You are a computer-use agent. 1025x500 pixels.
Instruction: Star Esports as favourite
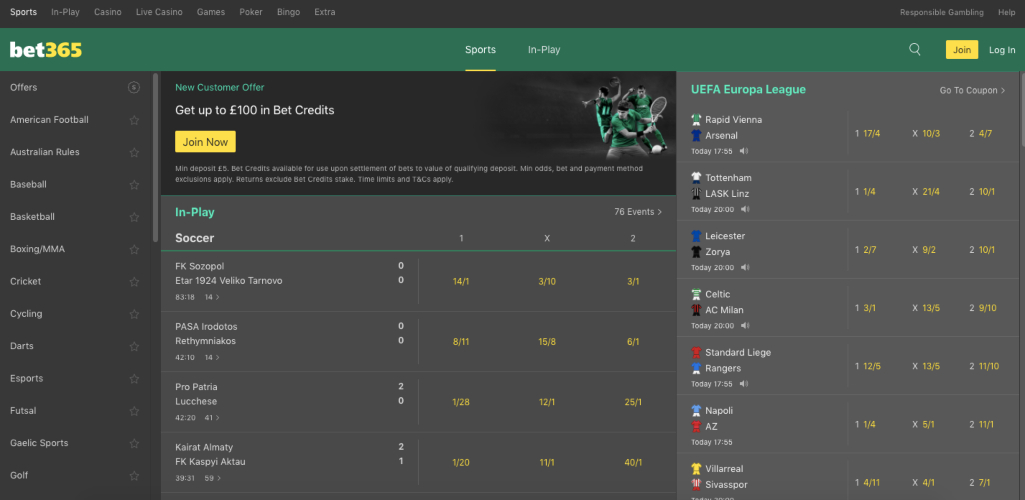point(134,378)
